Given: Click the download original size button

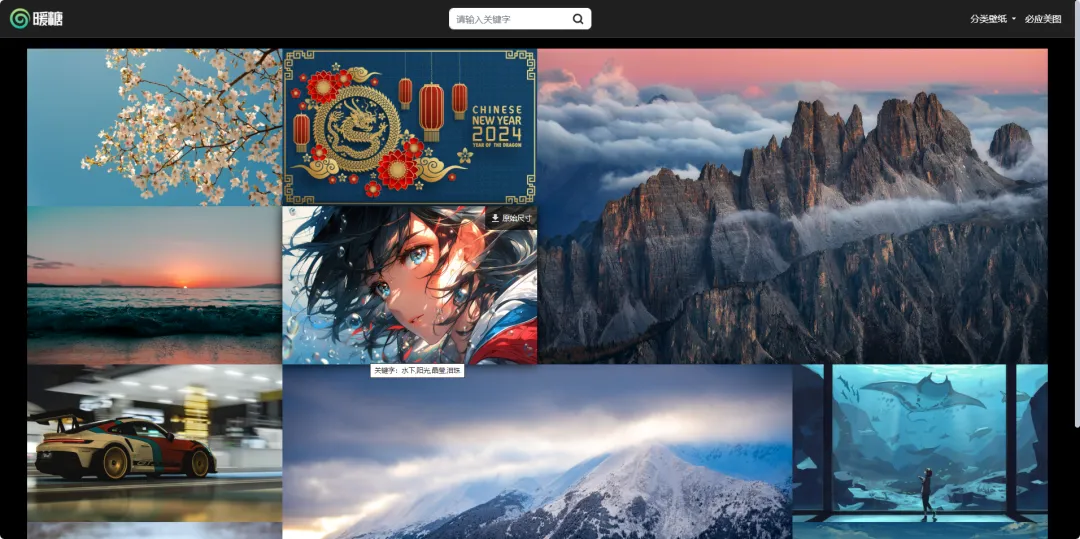Looking at the screenshot, I should [511, 218].
